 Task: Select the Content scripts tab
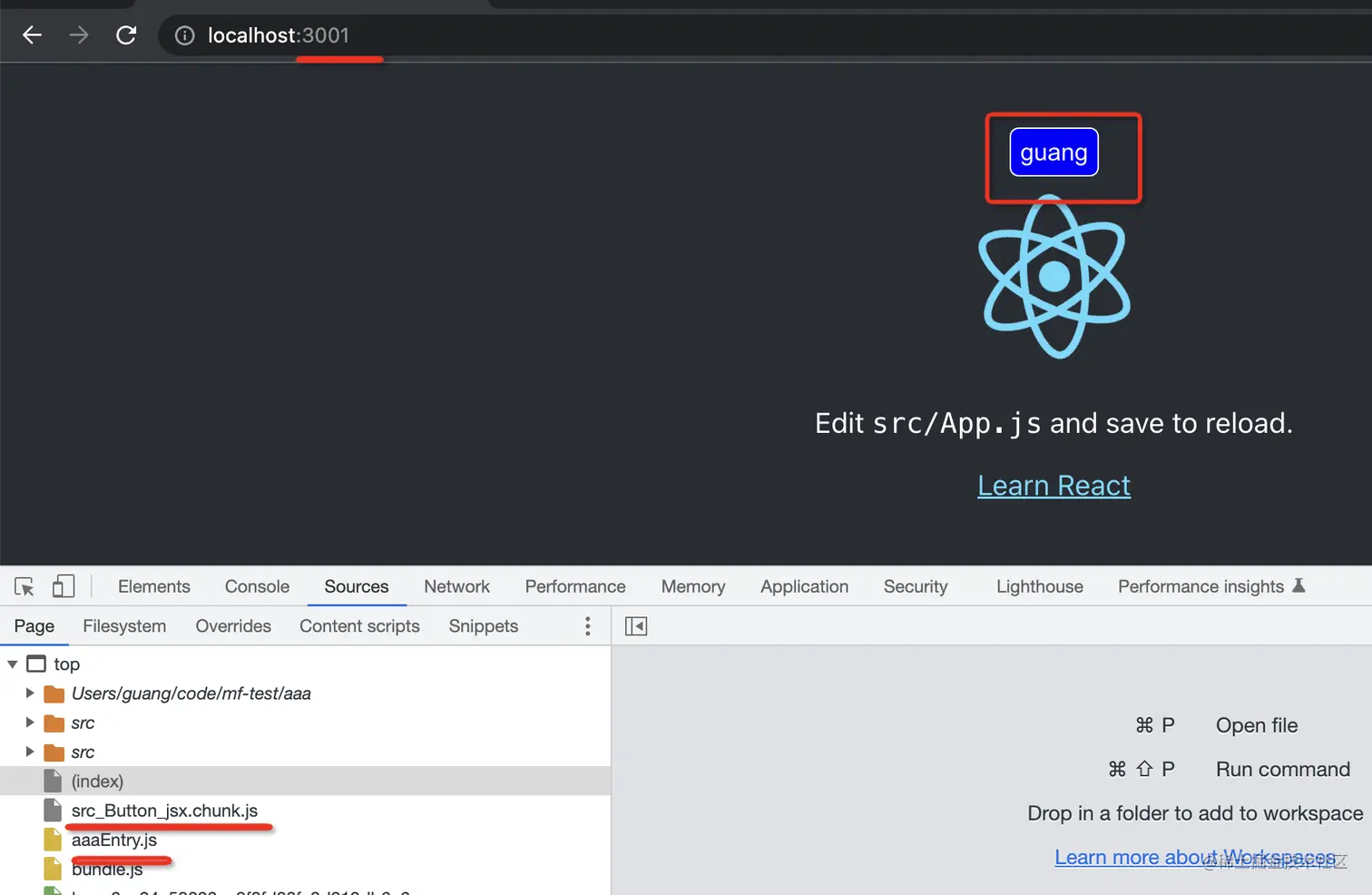359,626
